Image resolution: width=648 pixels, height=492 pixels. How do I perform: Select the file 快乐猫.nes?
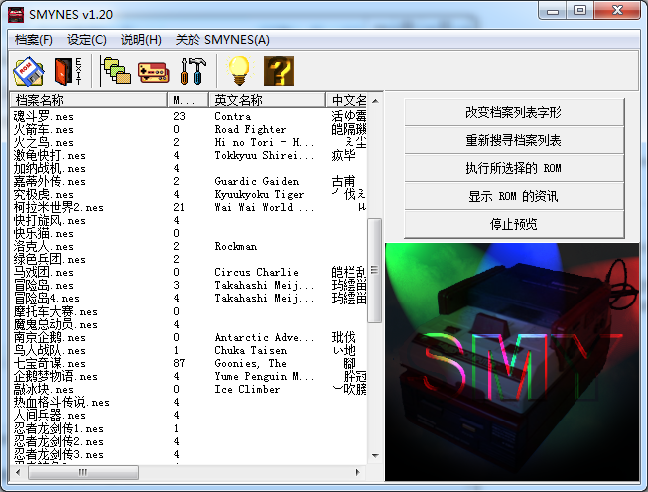pos(43,233)
